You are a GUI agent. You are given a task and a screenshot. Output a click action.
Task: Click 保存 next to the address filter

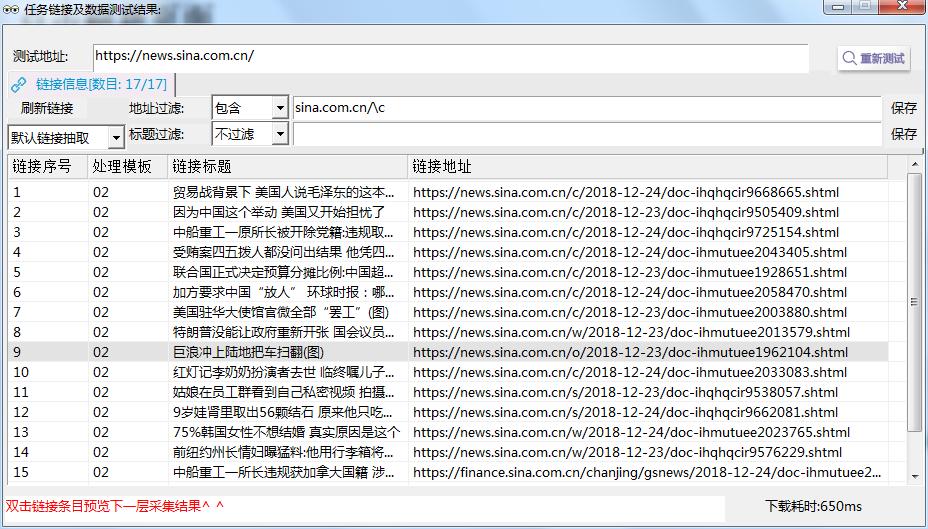(904, 108)
